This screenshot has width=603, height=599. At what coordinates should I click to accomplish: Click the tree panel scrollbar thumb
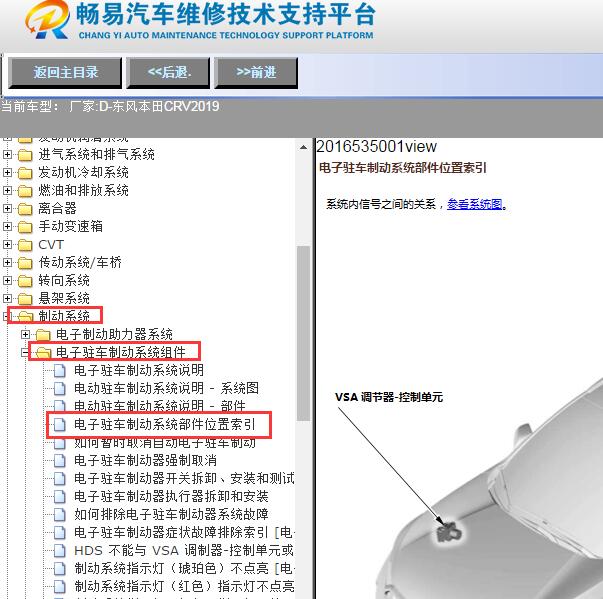(x=303, y=333)
